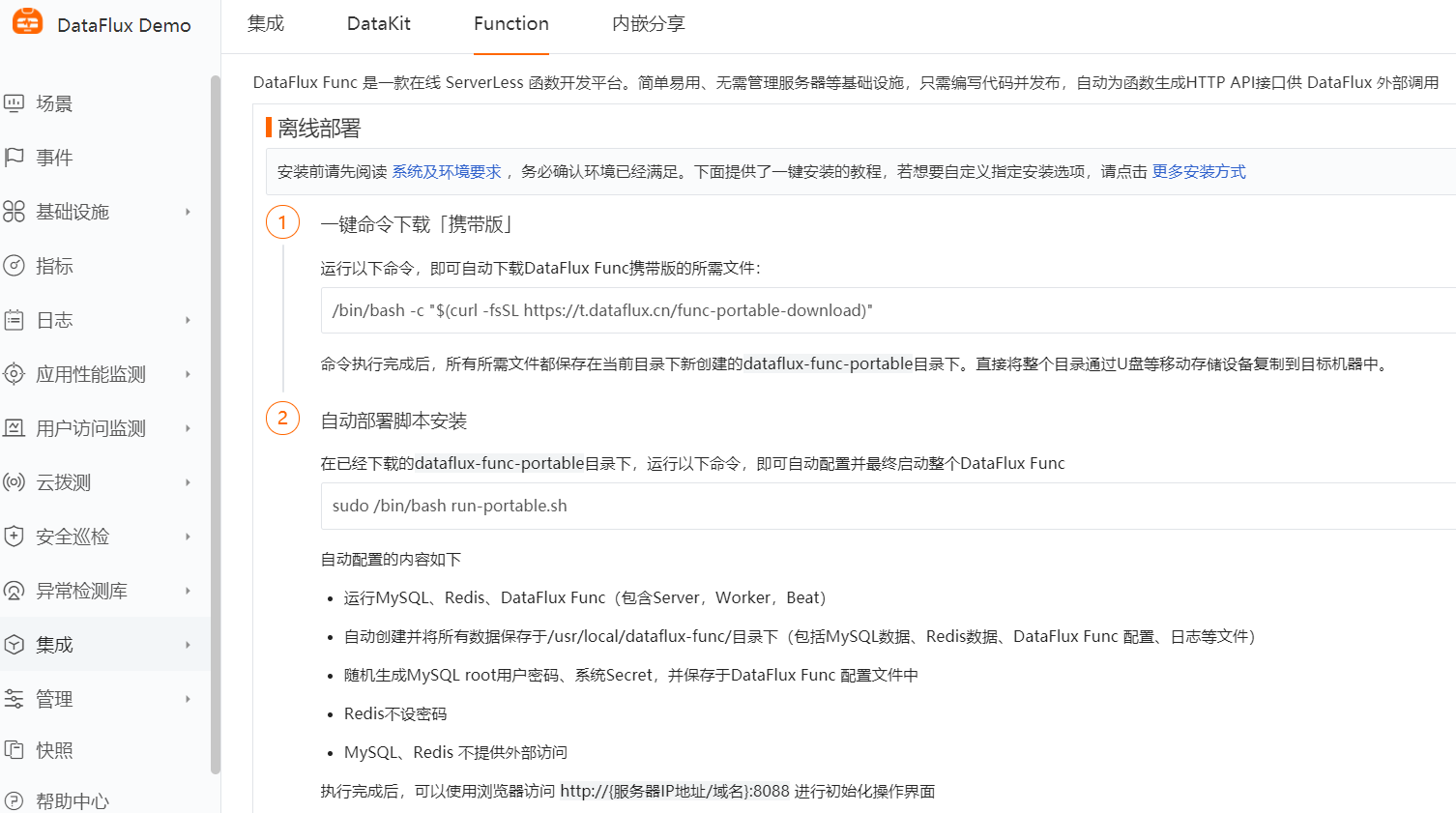Click the 安全巡检 shield icon
The height and width of the screenshot is (813, 1456).
[14, 537]
